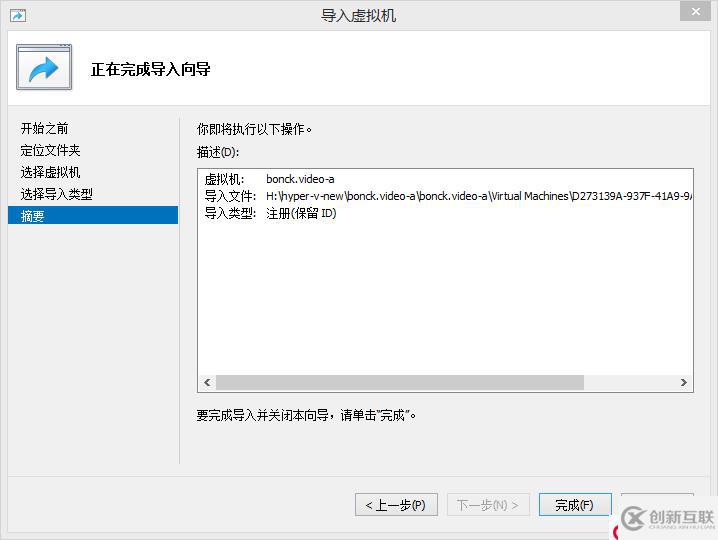Click the 导入类型: label in description
Image resolution: width=718 pixels, height=540 pixels.
pyautogui.click(x=230, y=213)
